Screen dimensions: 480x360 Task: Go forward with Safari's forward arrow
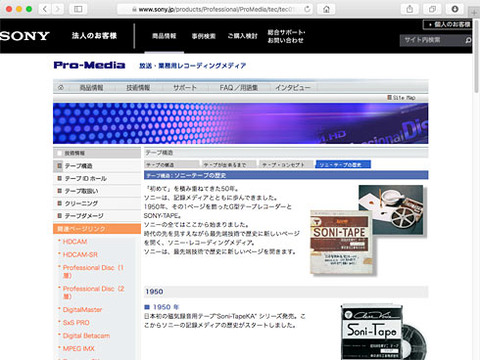coord(57,9)
